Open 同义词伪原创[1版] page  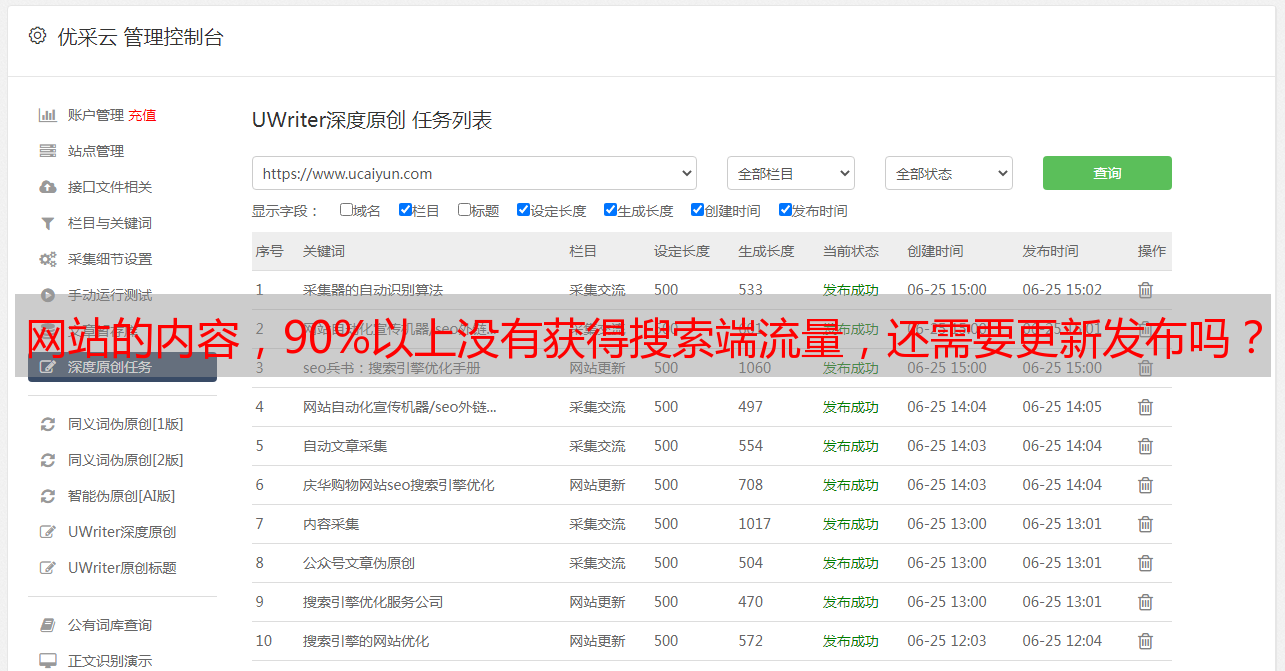pyautogui.click(x=125, y=424)
